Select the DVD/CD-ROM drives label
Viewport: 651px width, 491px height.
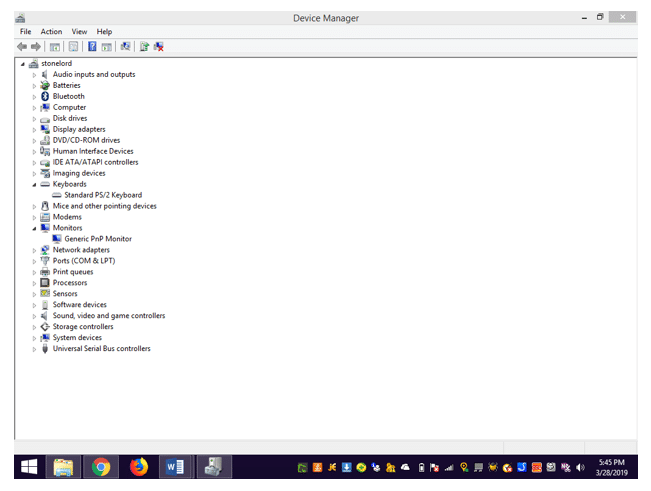coord(86,140)
